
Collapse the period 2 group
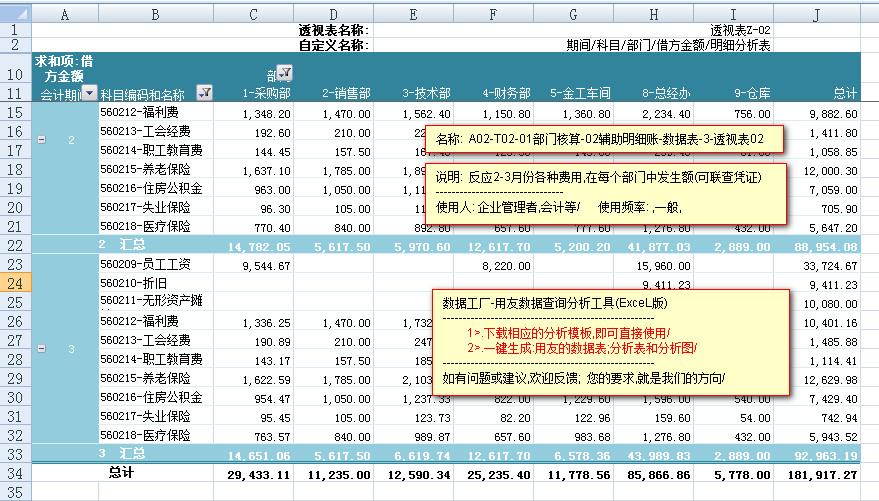[41, 139]
